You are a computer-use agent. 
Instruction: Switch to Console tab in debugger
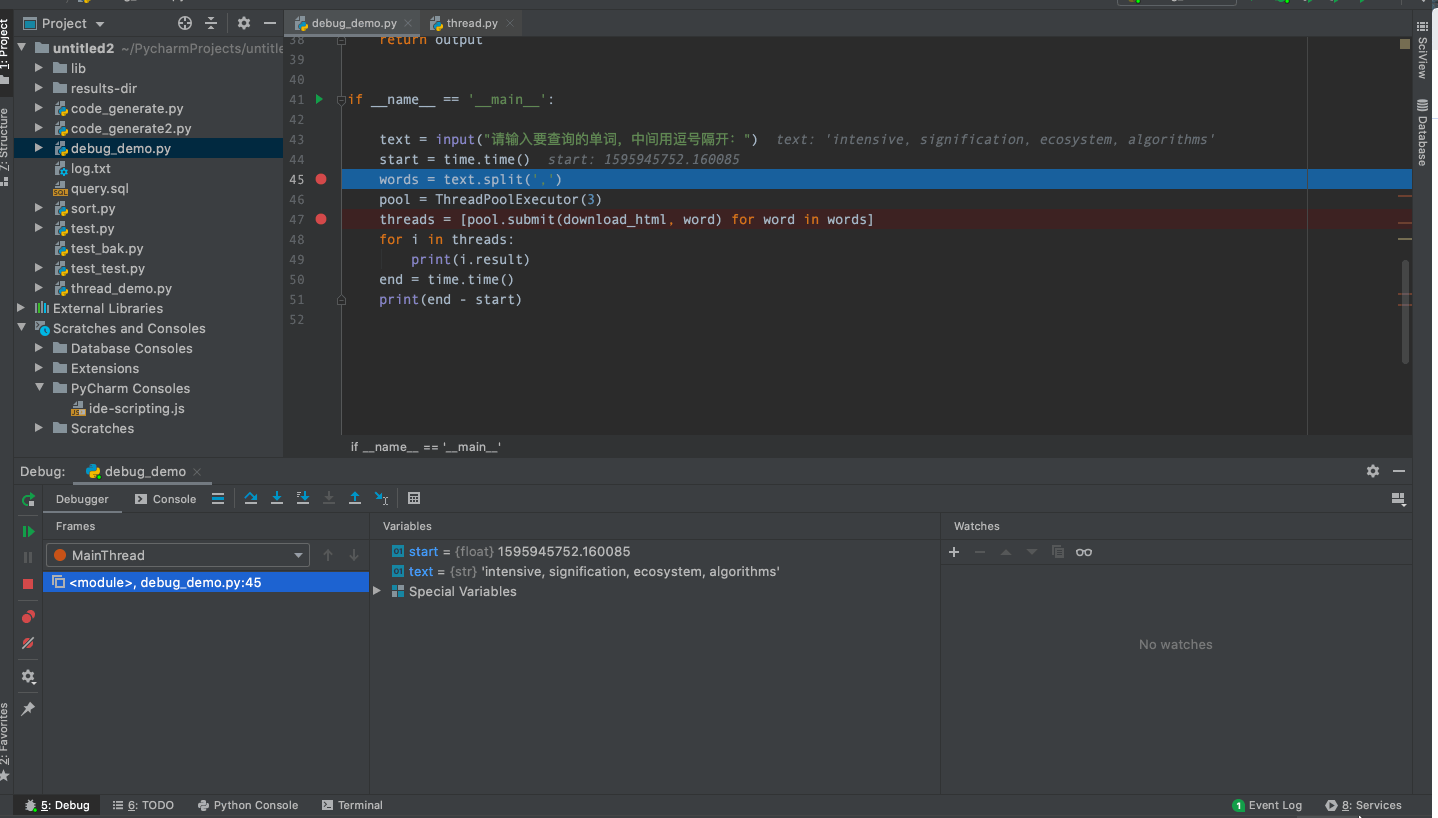(165, 499)
